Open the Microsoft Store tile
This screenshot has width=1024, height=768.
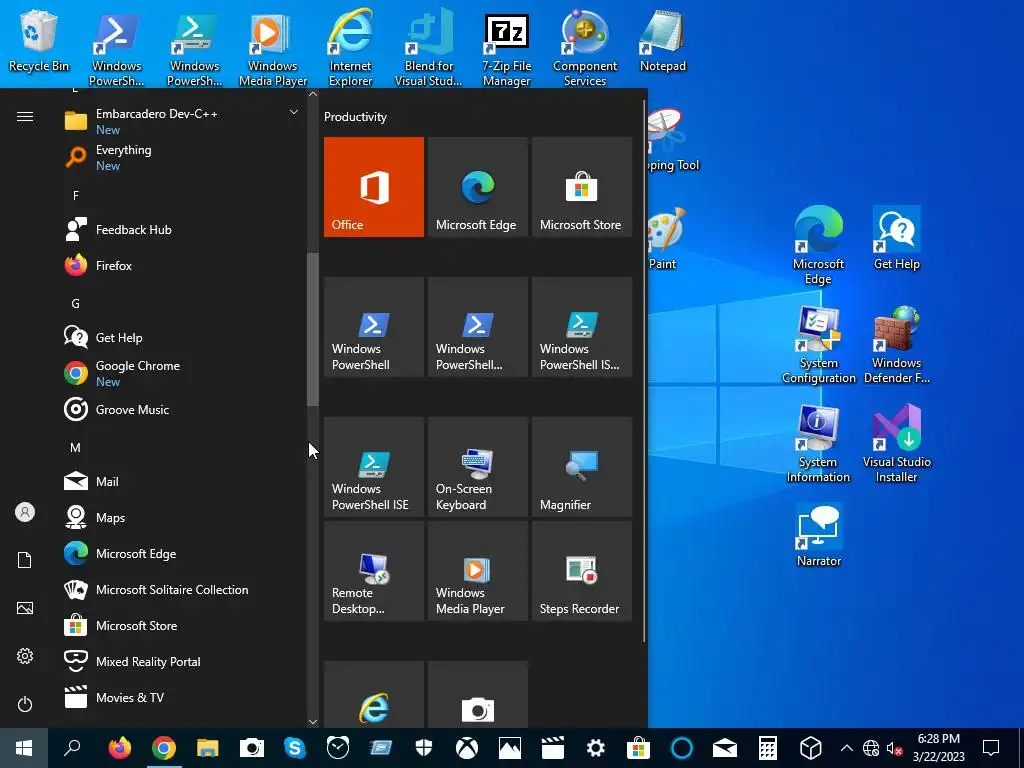coord(582,187)
